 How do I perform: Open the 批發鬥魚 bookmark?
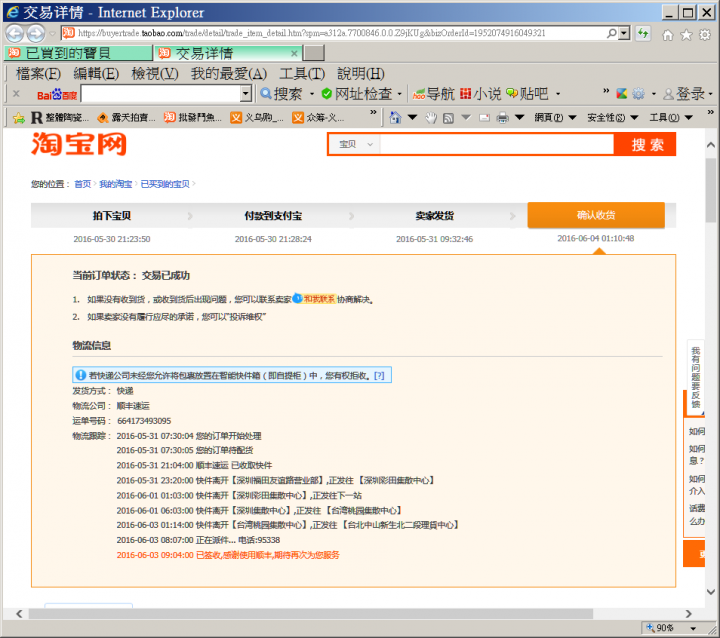[x=193, y=118]
